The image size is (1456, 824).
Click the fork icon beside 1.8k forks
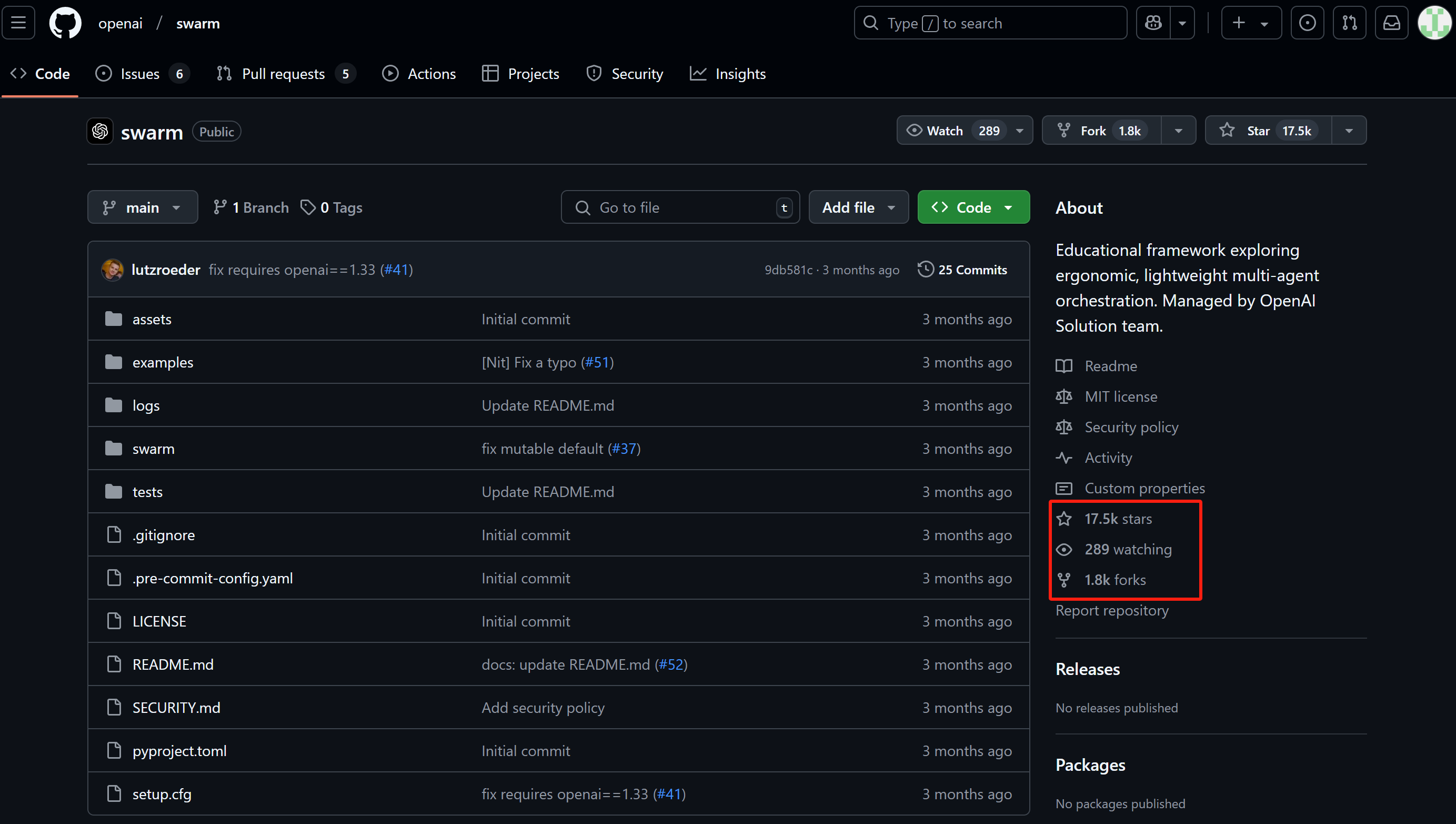(1063, 580)
